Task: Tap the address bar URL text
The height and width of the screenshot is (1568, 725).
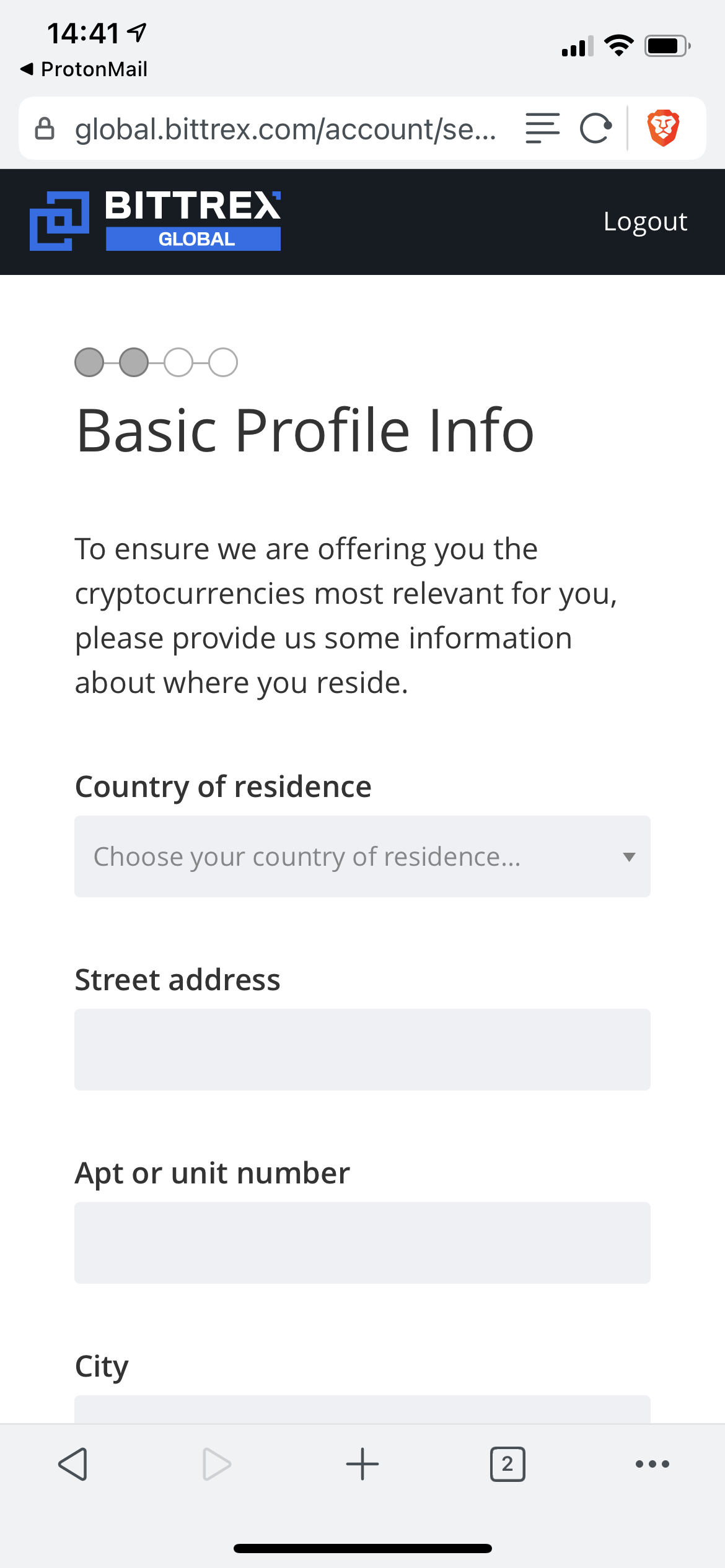Action: (285, 129)
